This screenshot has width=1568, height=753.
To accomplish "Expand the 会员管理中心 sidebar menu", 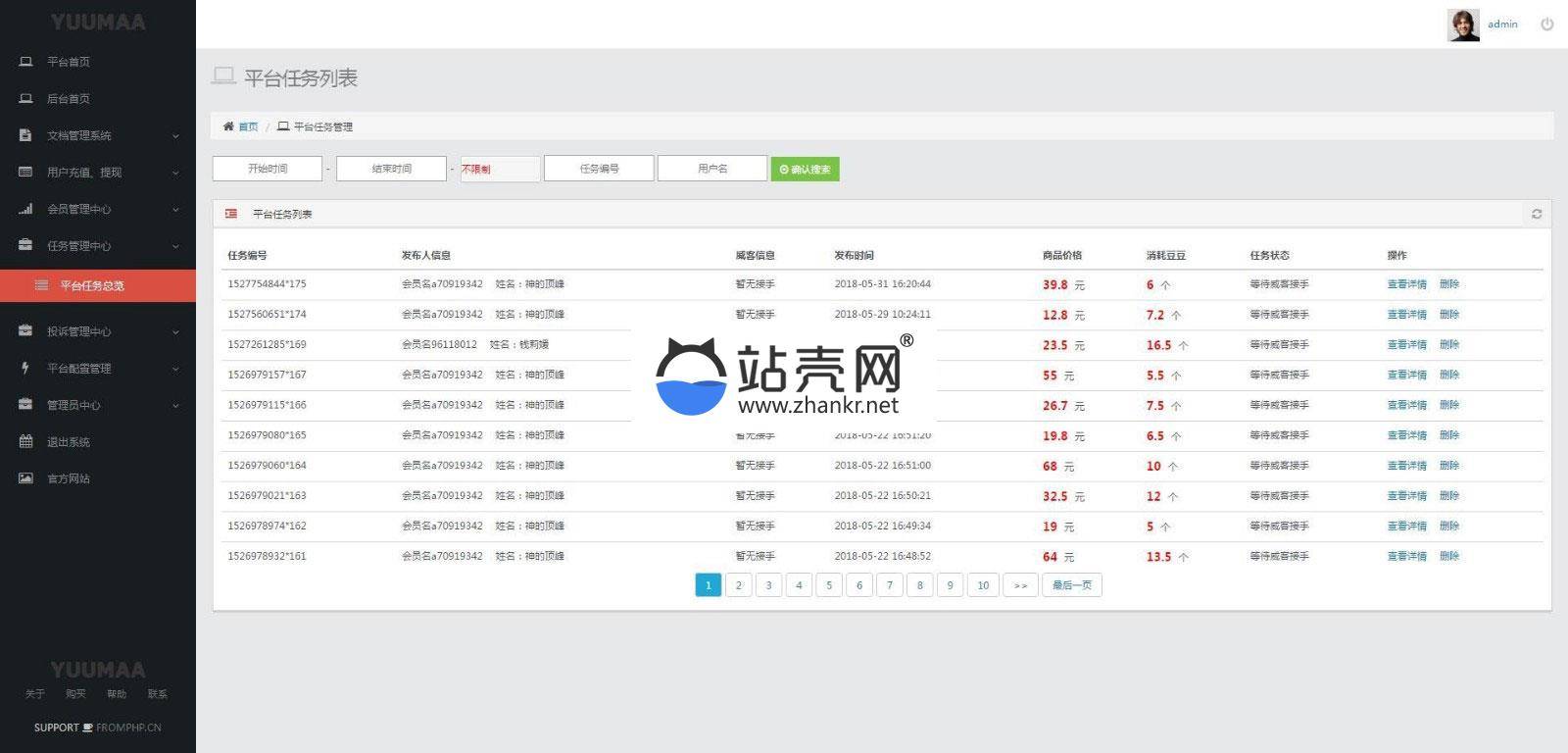I will pos(98,209).
